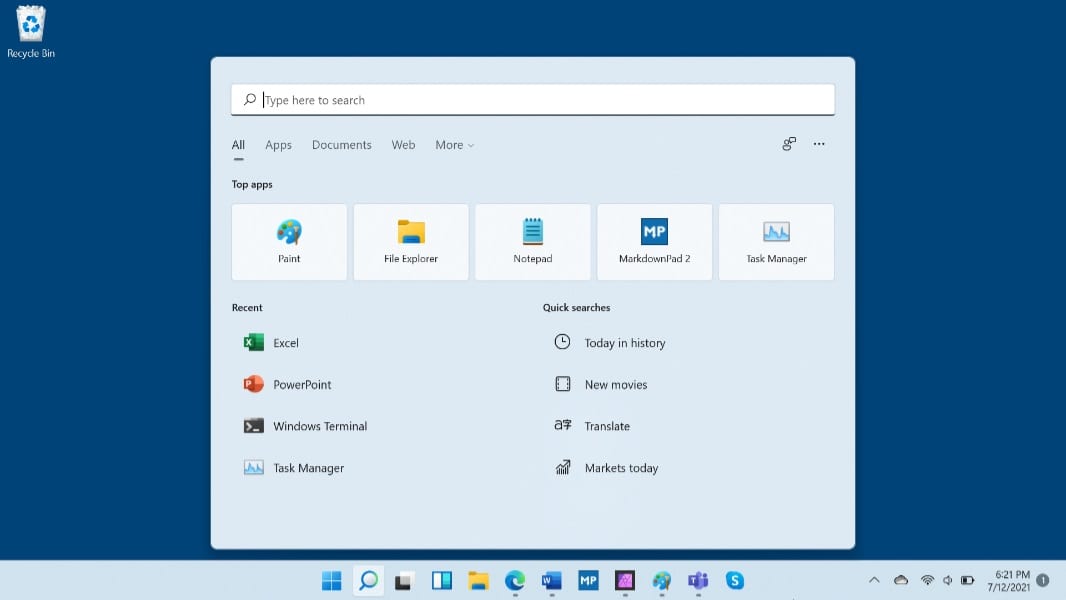Image resolution: width=1066 pixels, height=600 pixels.
Task: Click the Markets today quick search
Action: [x=621, y=468]
